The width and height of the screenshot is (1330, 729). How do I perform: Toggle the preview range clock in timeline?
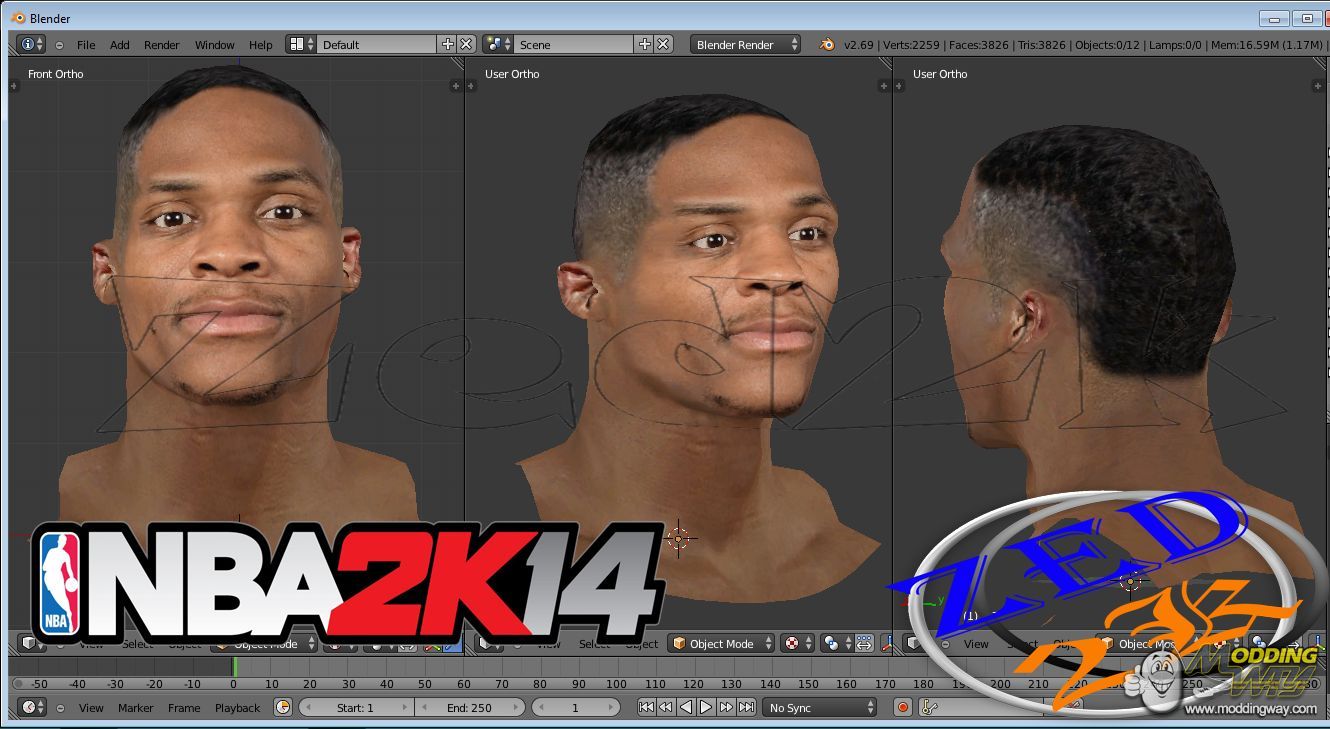(283, 708)
